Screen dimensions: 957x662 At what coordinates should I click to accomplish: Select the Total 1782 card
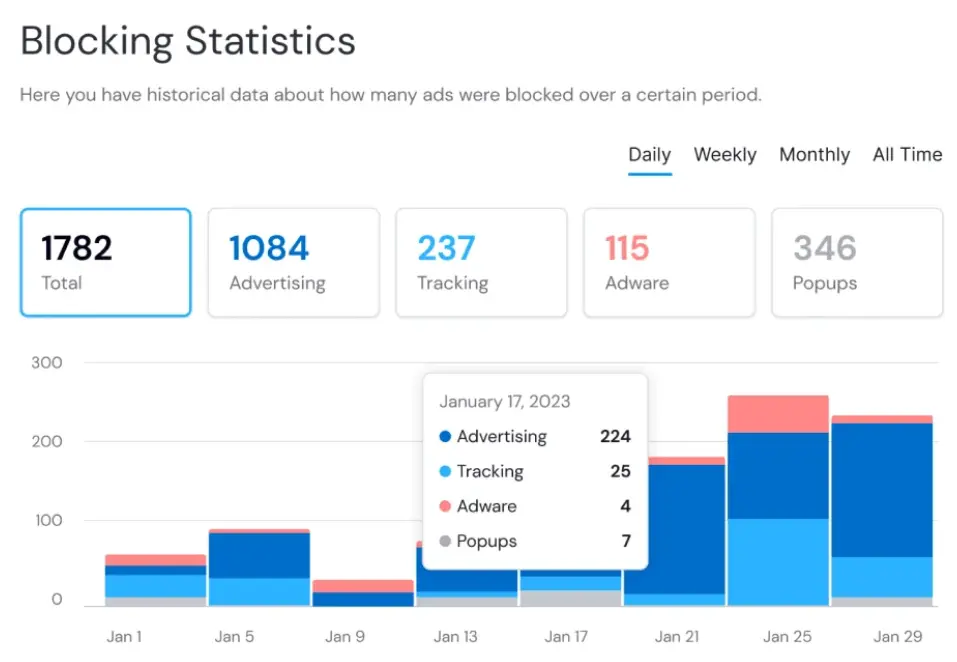pyautogui.click(x=105, y=262)
